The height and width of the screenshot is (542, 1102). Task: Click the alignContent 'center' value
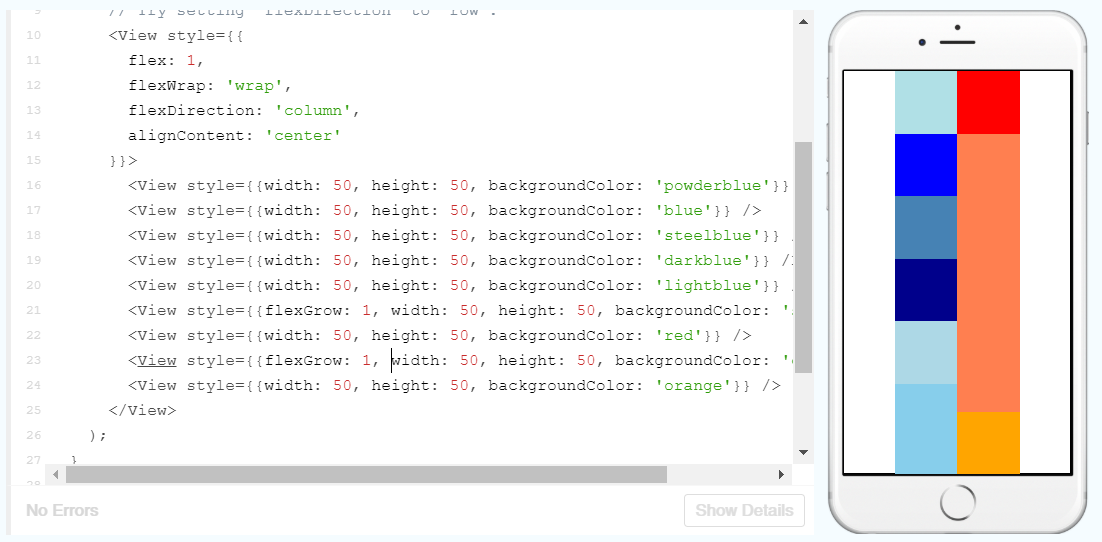(x=303, y=135)
